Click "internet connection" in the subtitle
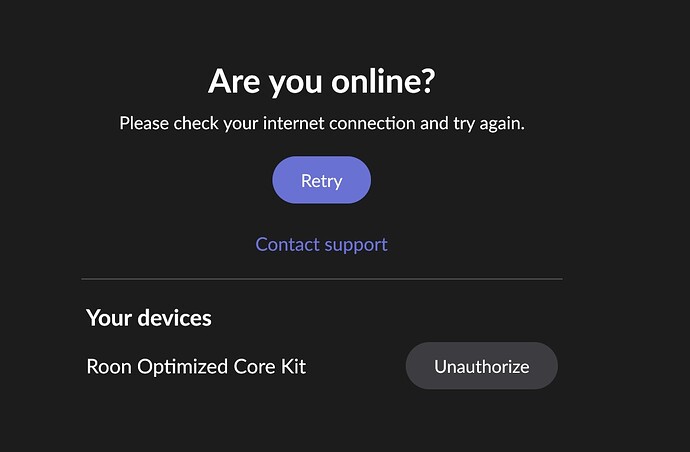Screen dimensions: 690x452 click(x=335, y=124)
